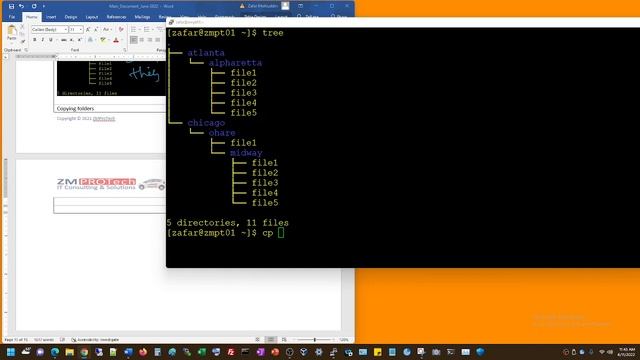640x360 pixels.
Task: Open FileZilla from taskbar
Action: point(231,352)
